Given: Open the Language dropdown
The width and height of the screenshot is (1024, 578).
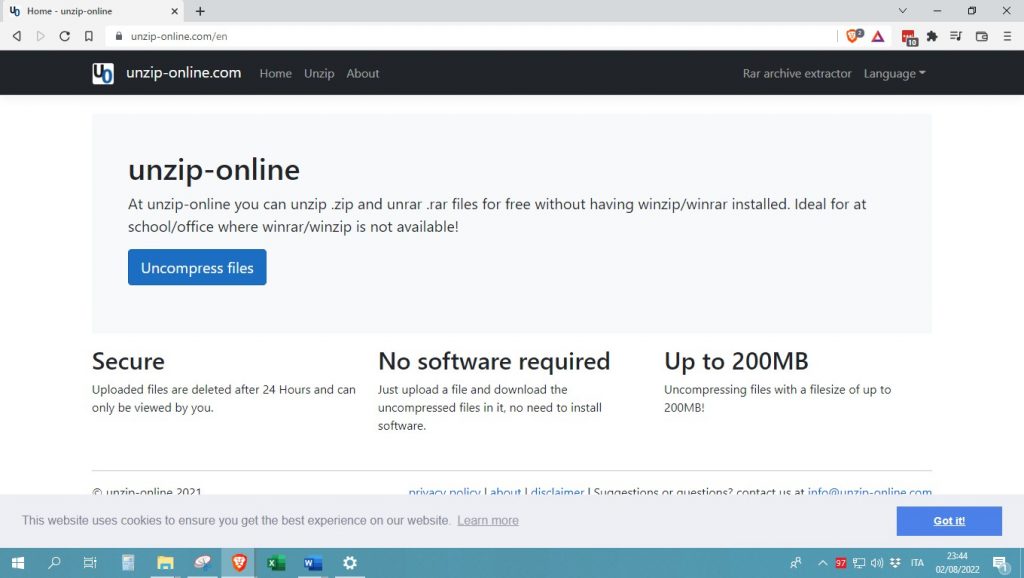Looking at the screenshot, I should [893, 73].
